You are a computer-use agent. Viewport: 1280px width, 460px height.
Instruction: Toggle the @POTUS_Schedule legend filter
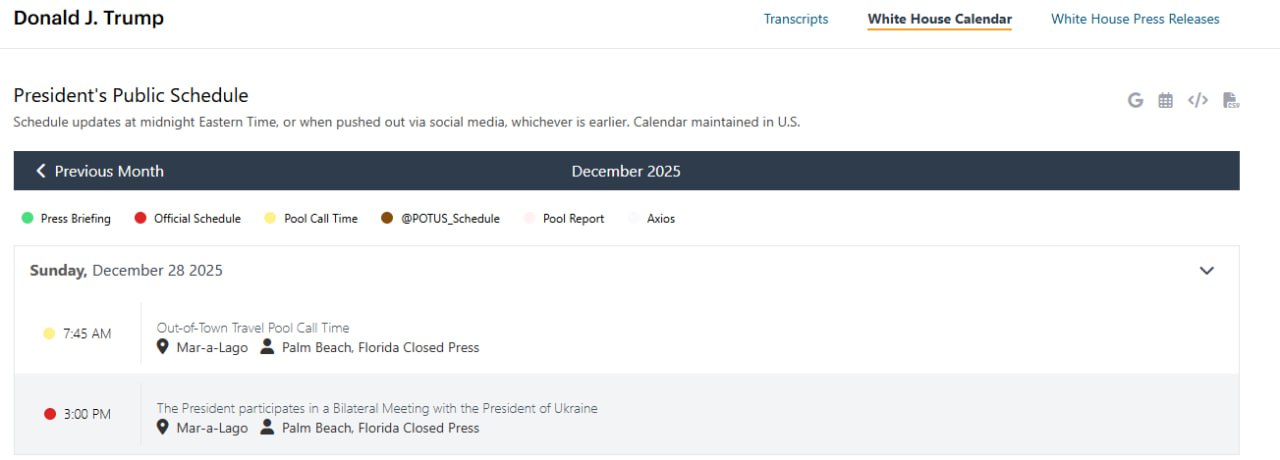point(440,218)
